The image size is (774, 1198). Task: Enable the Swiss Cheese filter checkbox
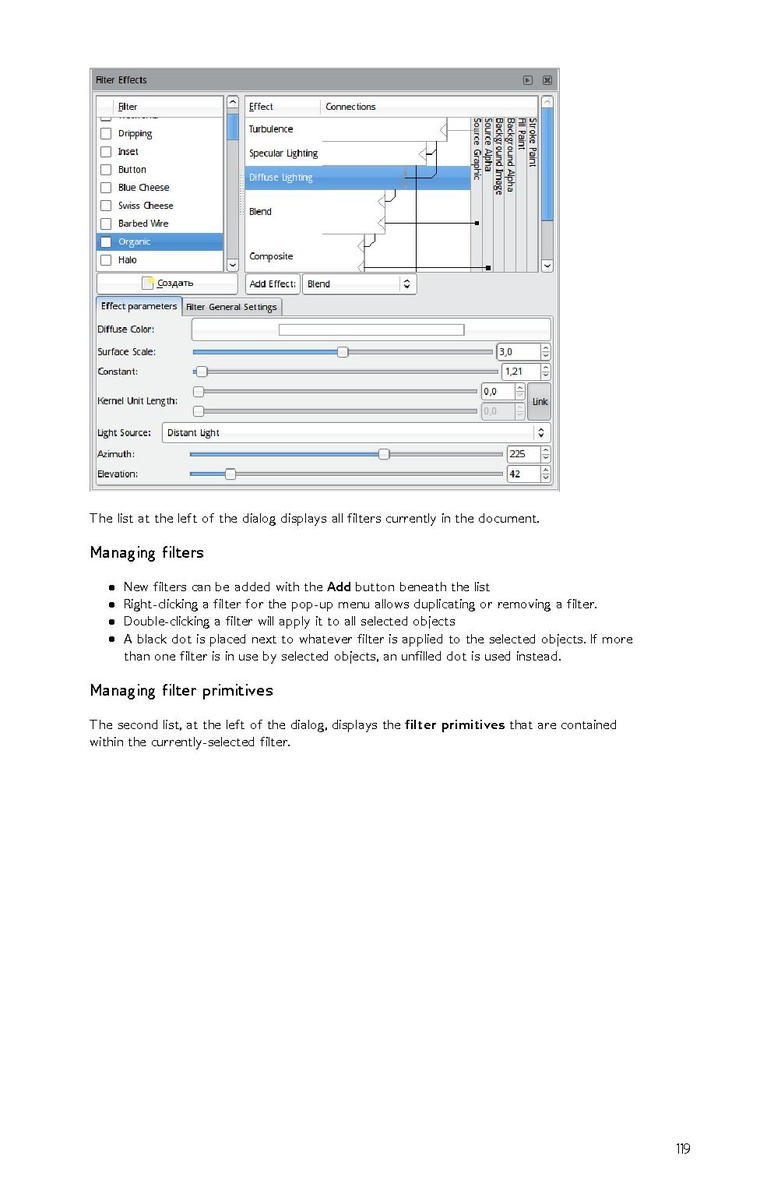pyautogui.click(x=106, y=206)
